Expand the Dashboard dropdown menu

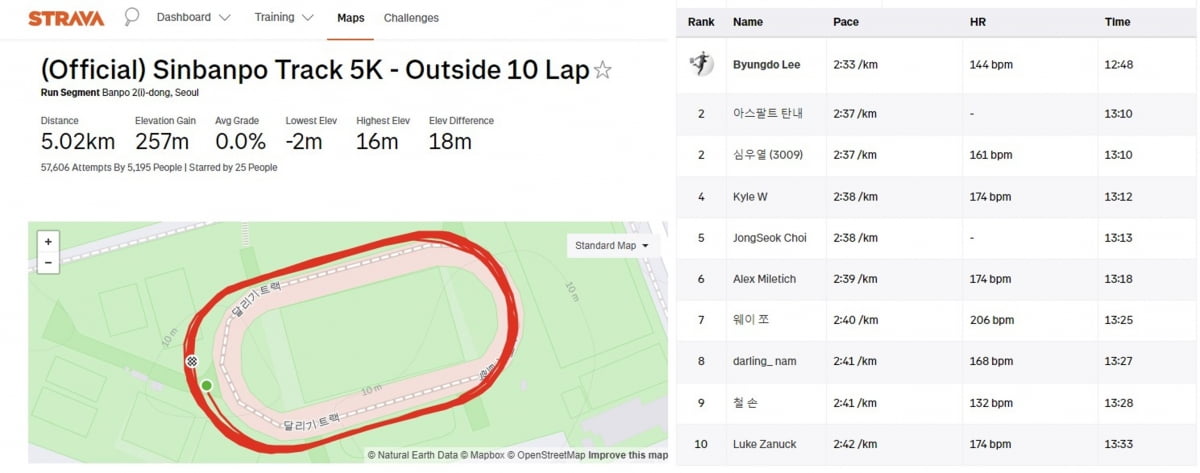pyautogui.click(x=193, y=18)
